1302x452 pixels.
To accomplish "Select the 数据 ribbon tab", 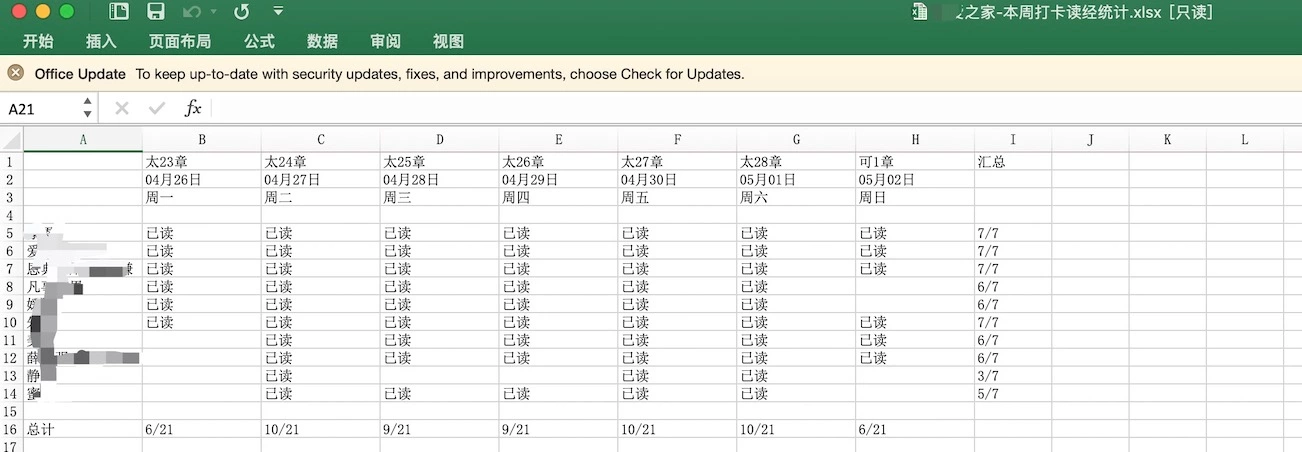I will pos(322,41).
